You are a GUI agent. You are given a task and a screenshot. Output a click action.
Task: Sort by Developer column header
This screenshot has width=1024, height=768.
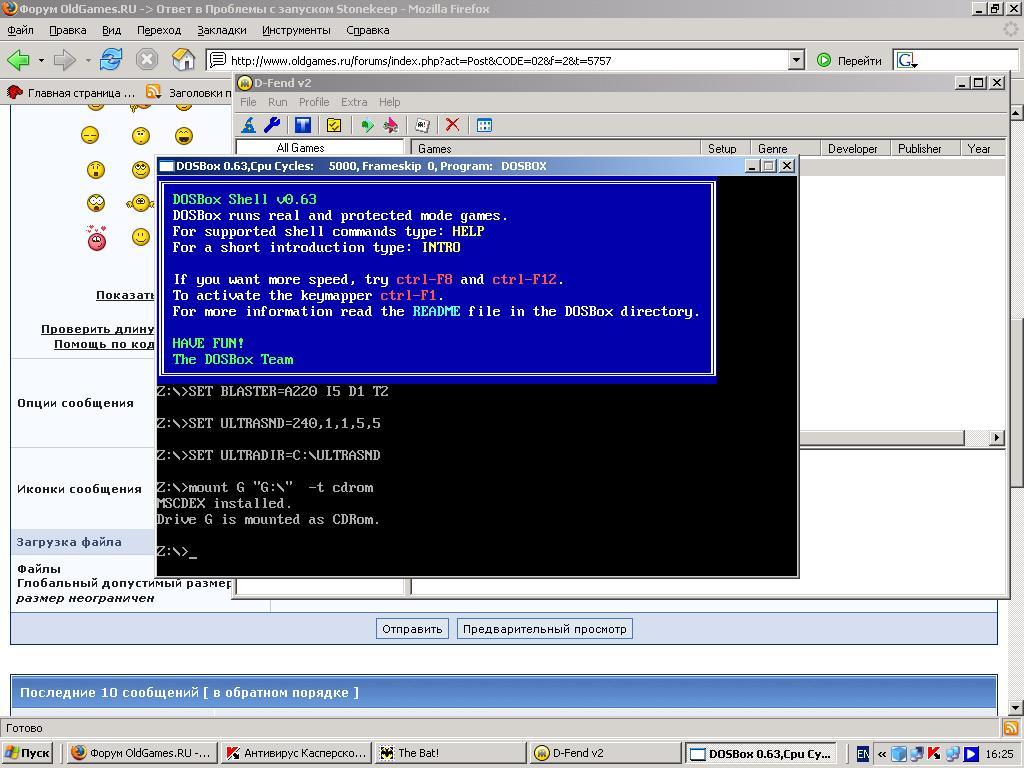(856, 148)
